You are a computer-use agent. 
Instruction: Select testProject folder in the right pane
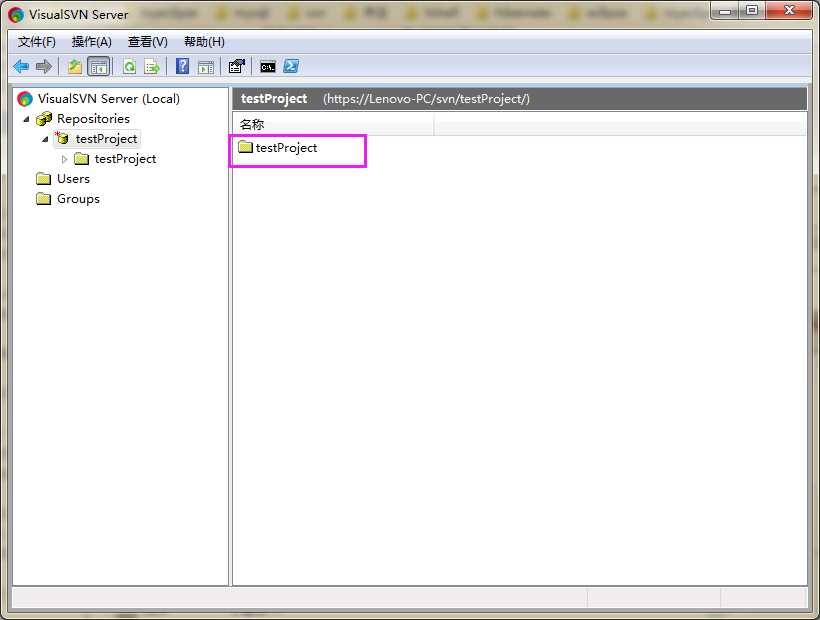(x=286, y=148)
